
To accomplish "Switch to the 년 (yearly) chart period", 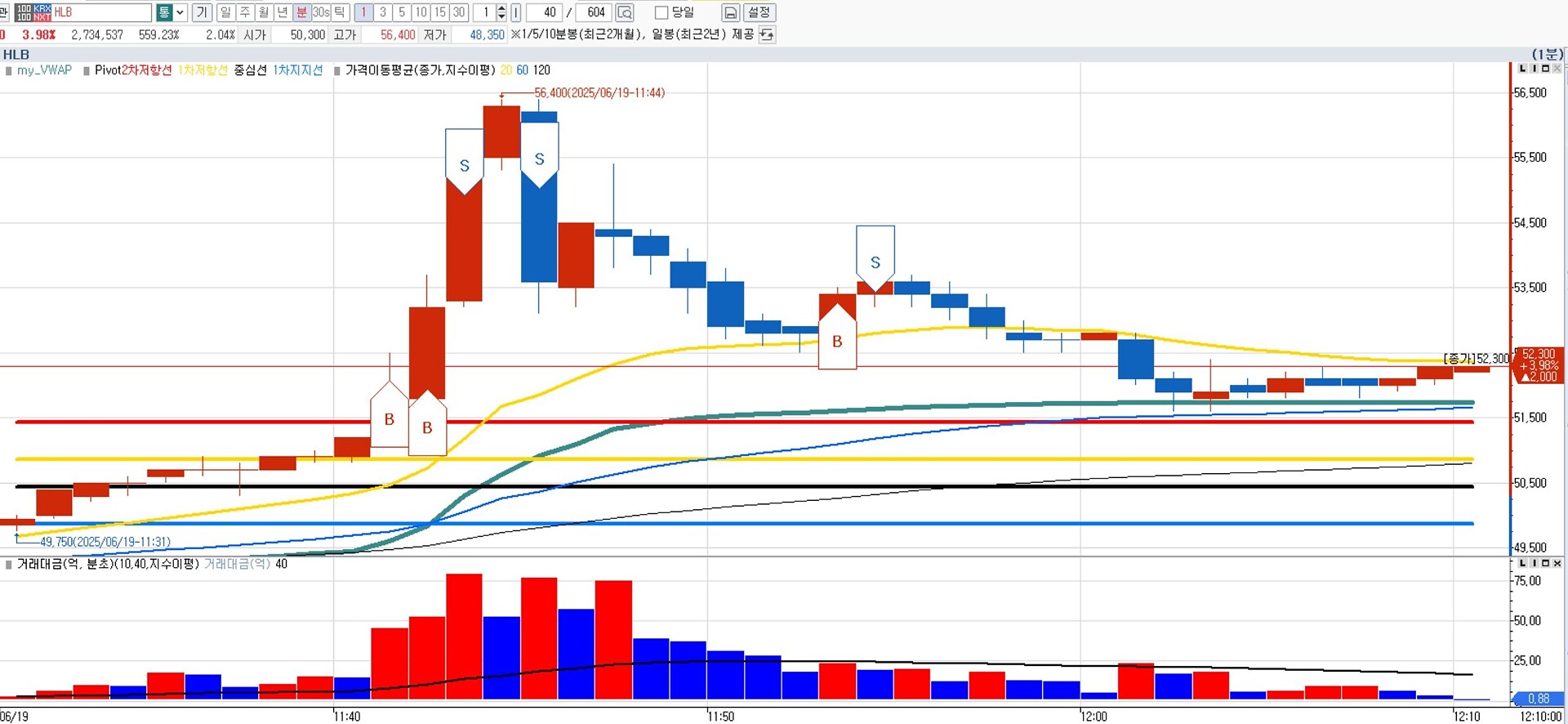I will (x=282, y=12).
